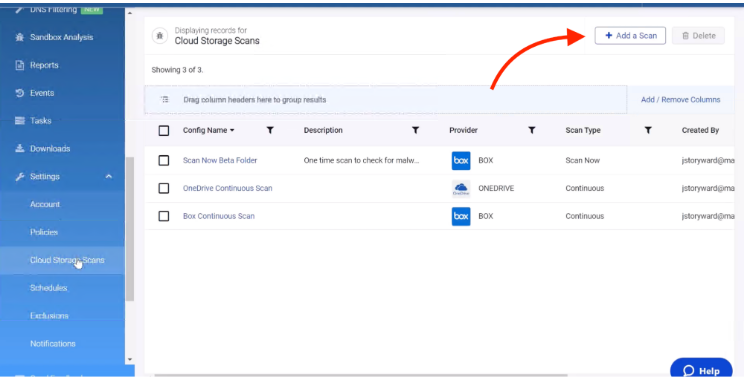This screenshot has width=744, height=377.
Task: Go to Events in sidebar
Action: [x=42, y=93]
